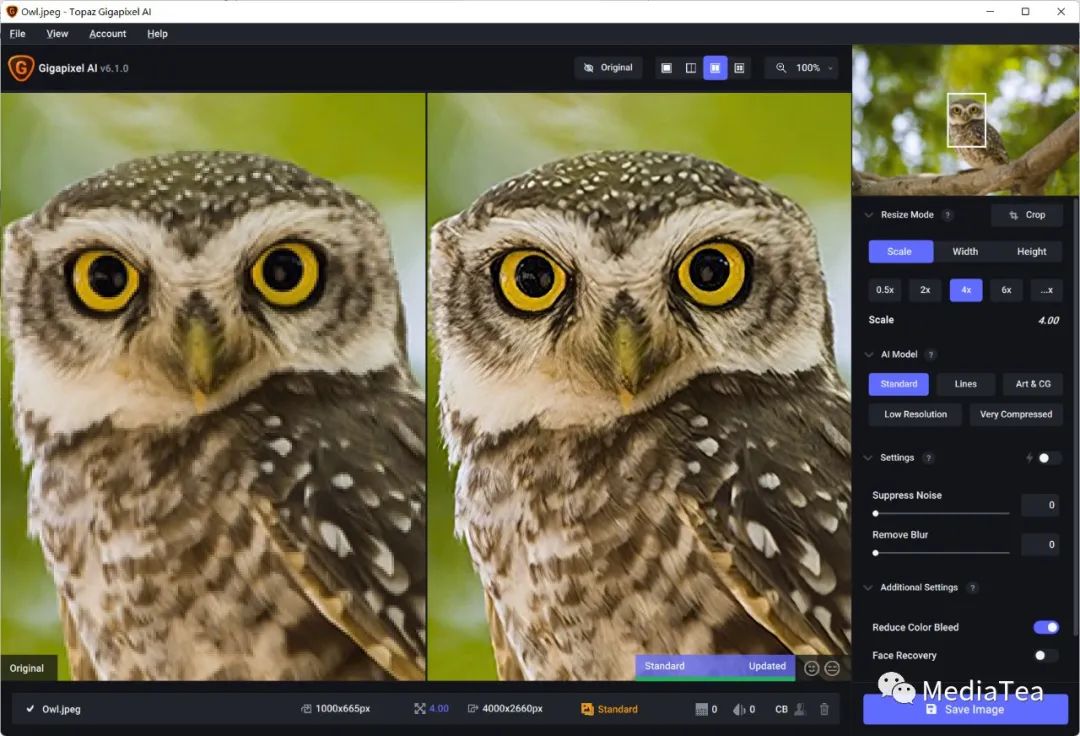Disable Reduce Color Bleed switch
The height and width of the screenshot is (736, 1080).
pos(1046,627)
